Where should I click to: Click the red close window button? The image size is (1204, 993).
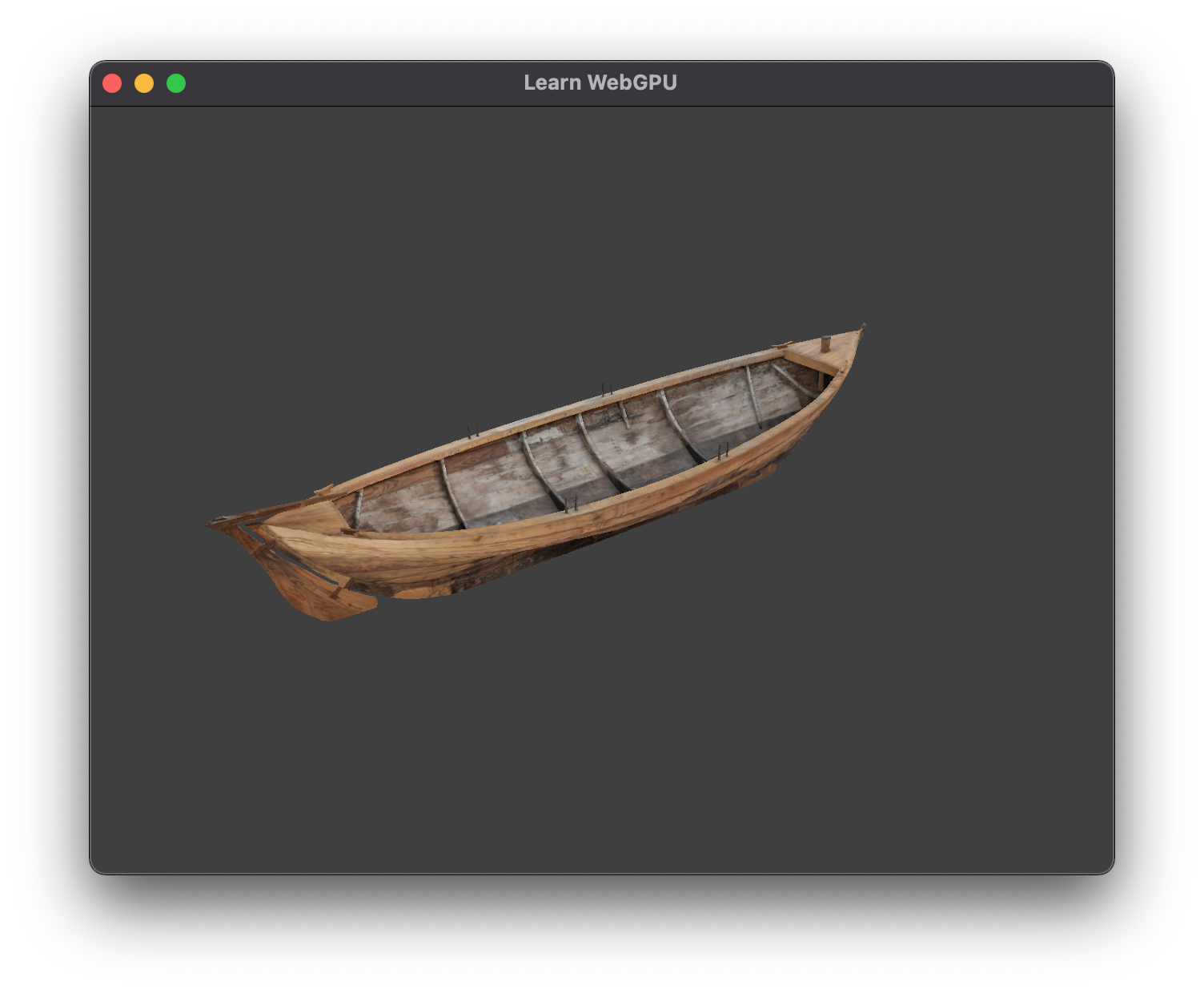[x=114, y=82]
